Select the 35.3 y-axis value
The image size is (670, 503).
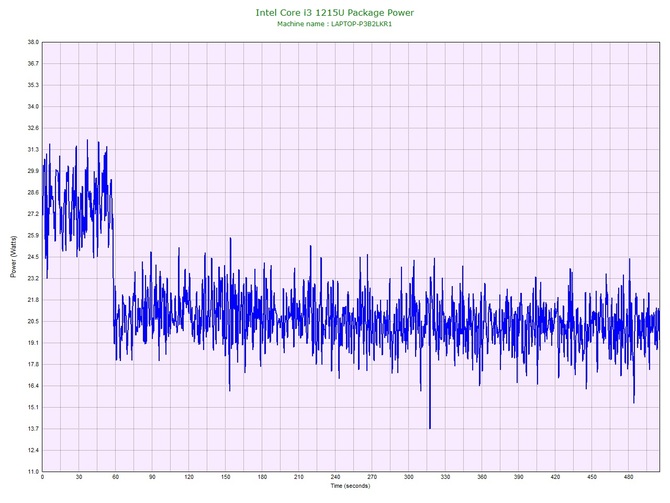point(33,85)
